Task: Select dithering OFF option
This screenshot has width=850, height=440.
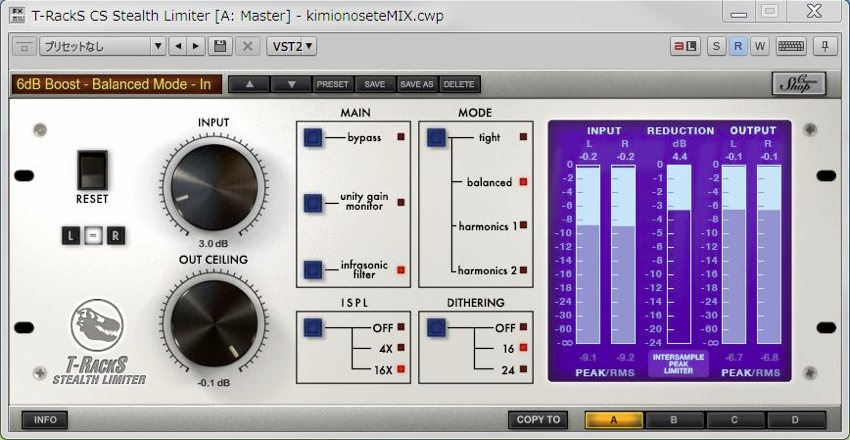Action: 523,327
